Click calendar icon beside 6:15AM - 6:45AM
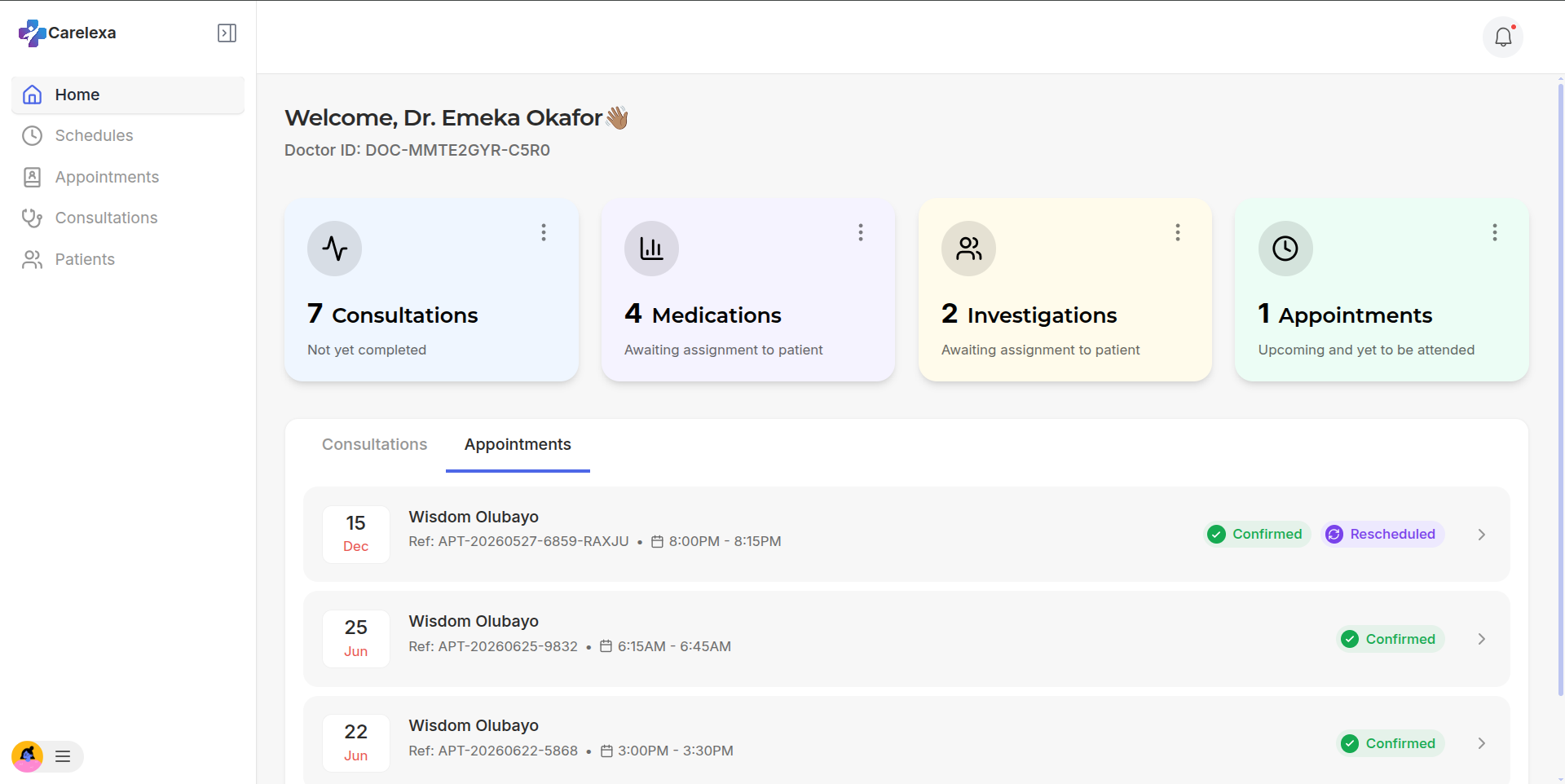 coord(606,646)
